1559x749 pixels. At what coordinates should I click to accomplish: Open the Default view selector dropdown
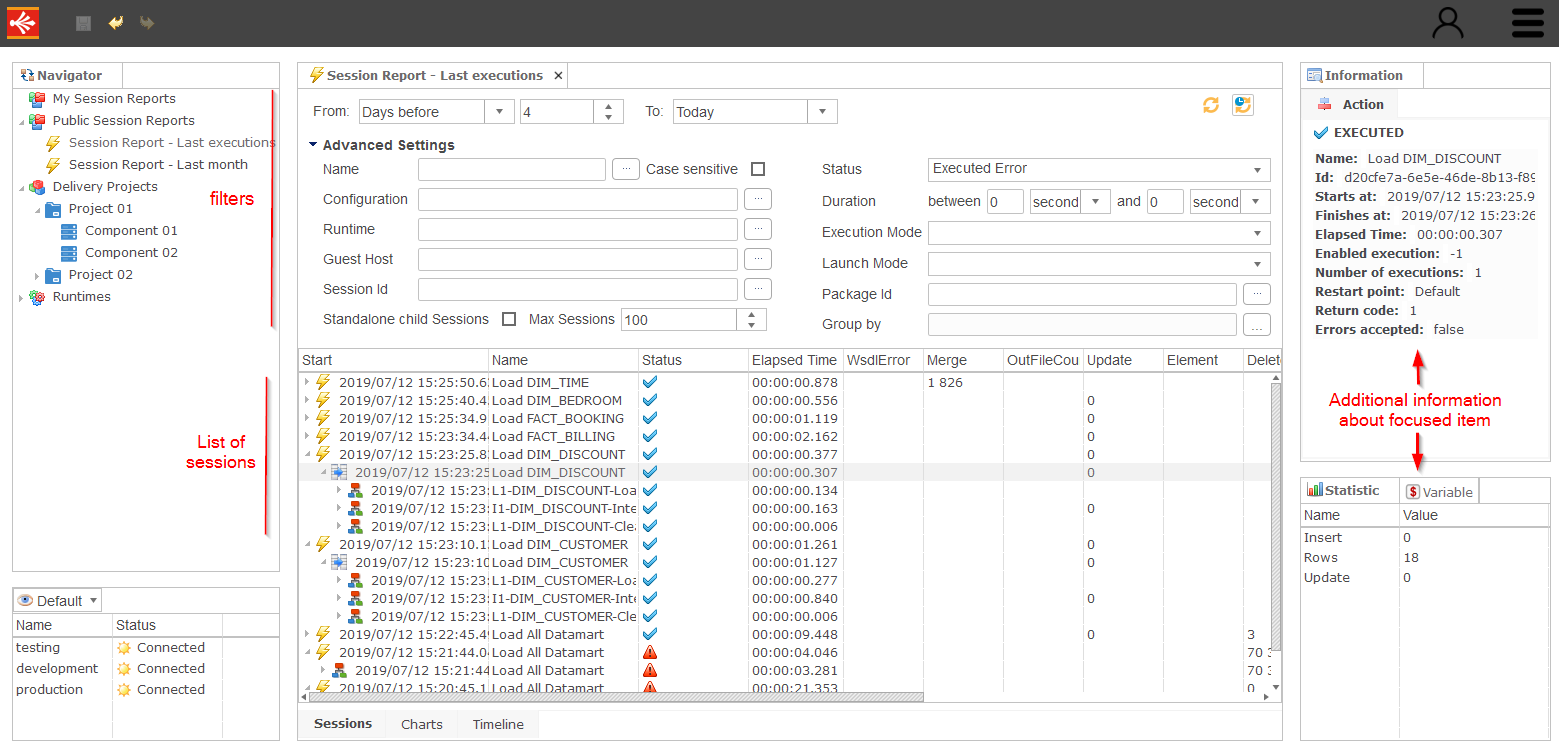(60, 601)
